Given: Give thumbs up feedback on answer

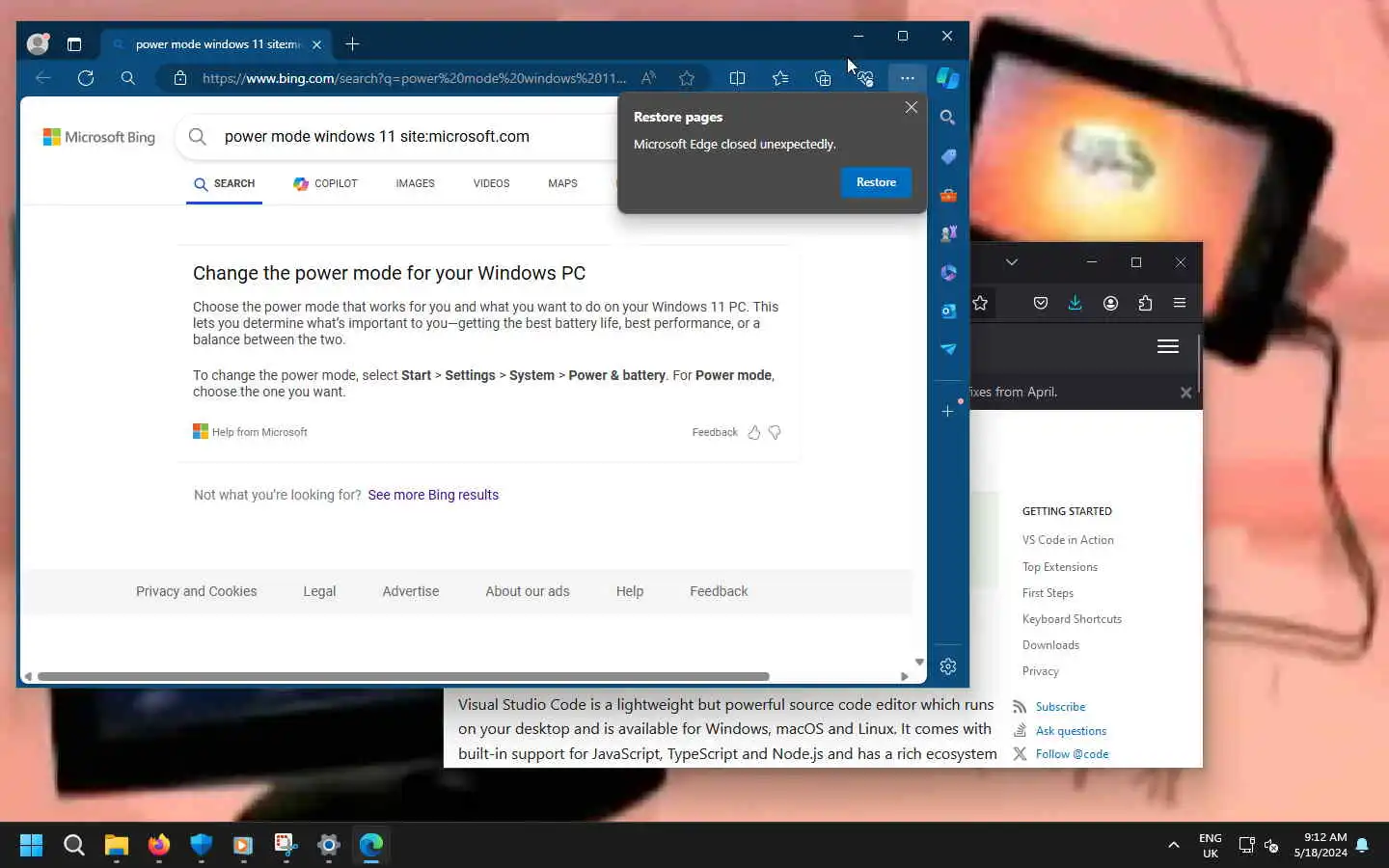Looking at the screenshot, I should (x=754, y=432).
